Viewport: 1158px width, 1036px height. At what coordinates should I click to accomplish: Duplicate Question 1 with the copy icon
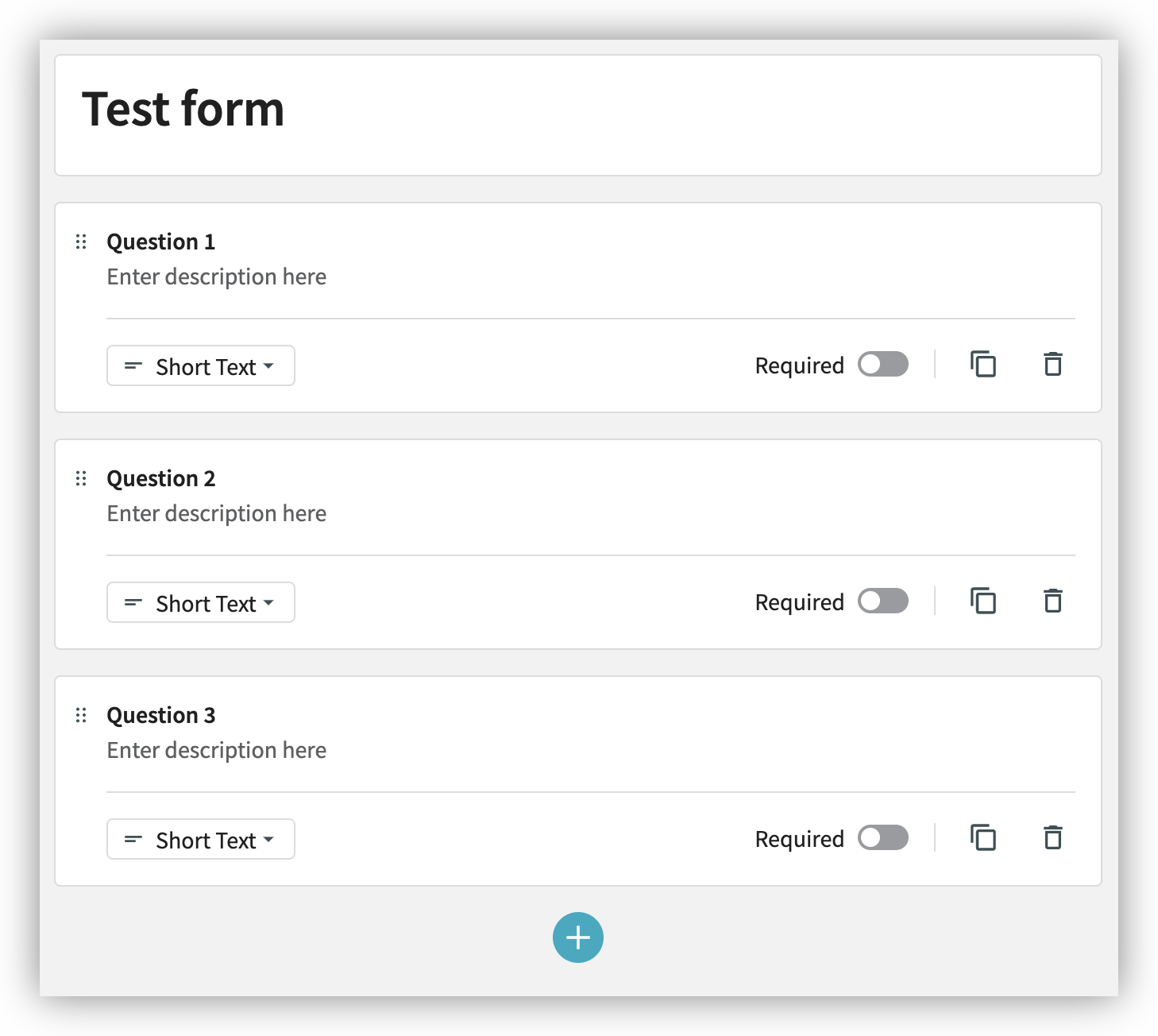pyautogui.click(x=983, y=365)
